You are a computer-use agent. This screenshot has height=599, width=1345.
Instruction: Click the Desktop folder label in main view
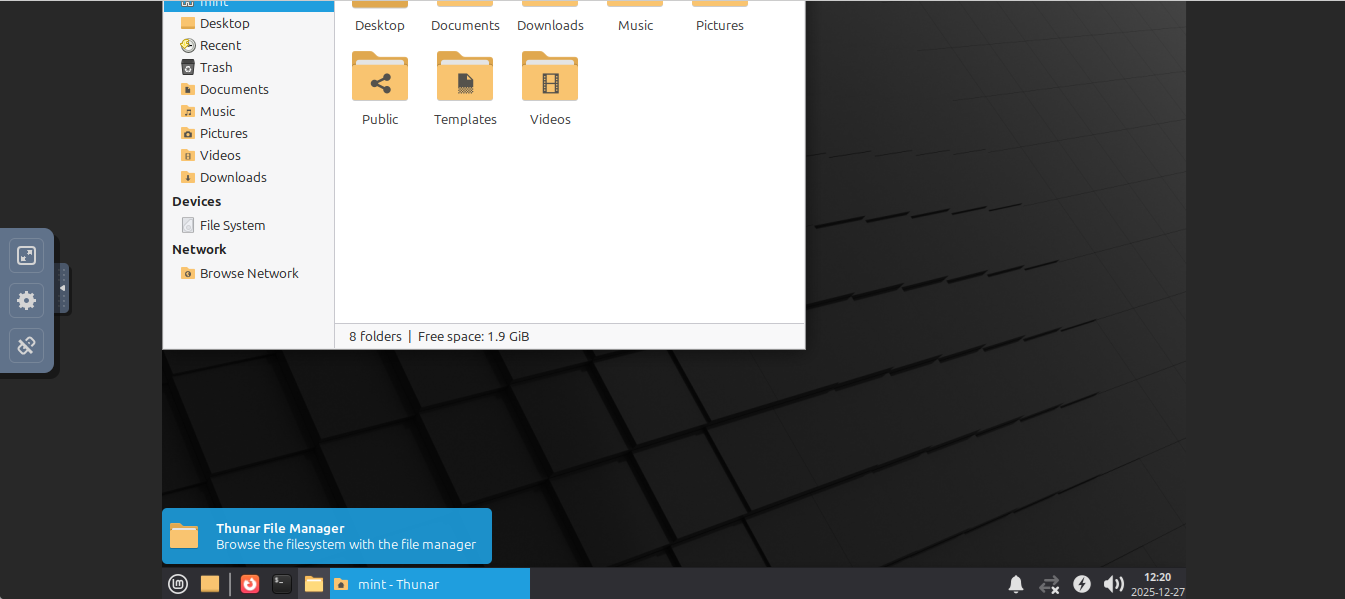(x=380, y=25)
